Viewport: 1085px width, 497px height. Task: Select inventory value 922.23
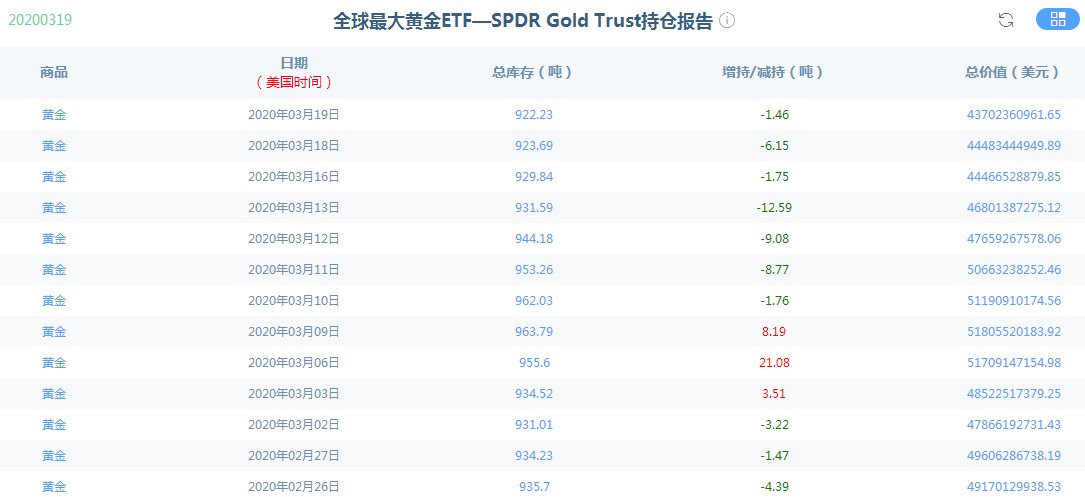(534, 115)
